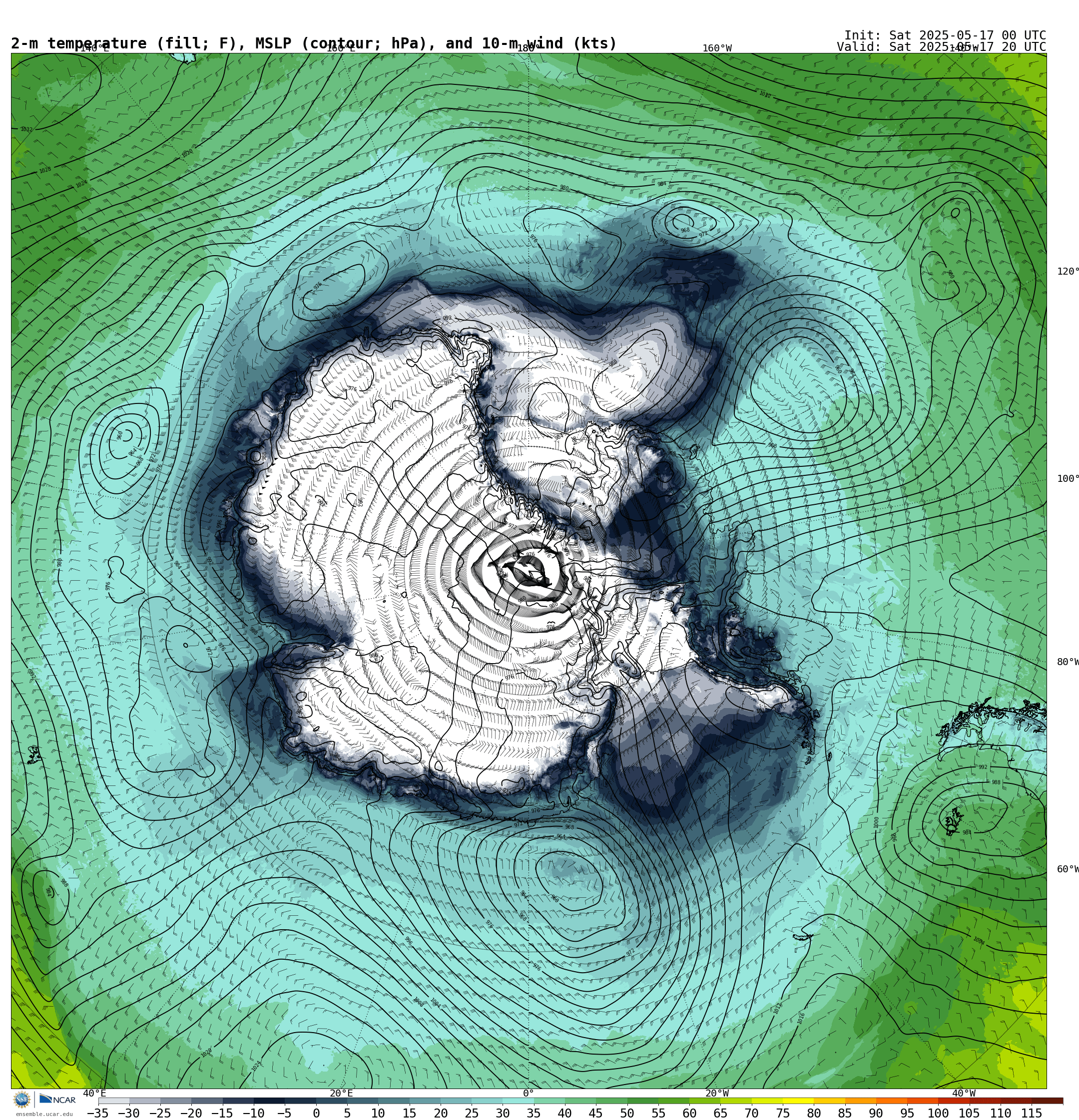
Task: Click the Init: Sat 2025-05-17 00 UTC line
Action: (945, 35)
